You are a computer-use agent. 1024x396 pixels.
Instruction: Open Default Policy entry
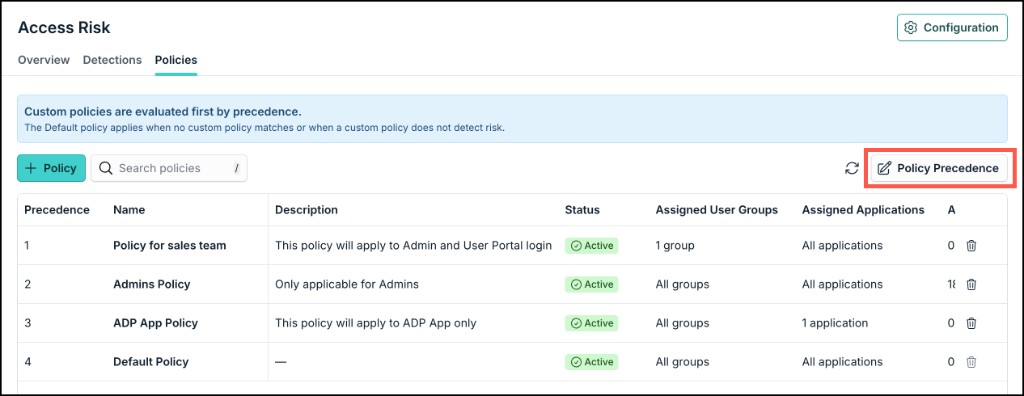click(151, 361)
